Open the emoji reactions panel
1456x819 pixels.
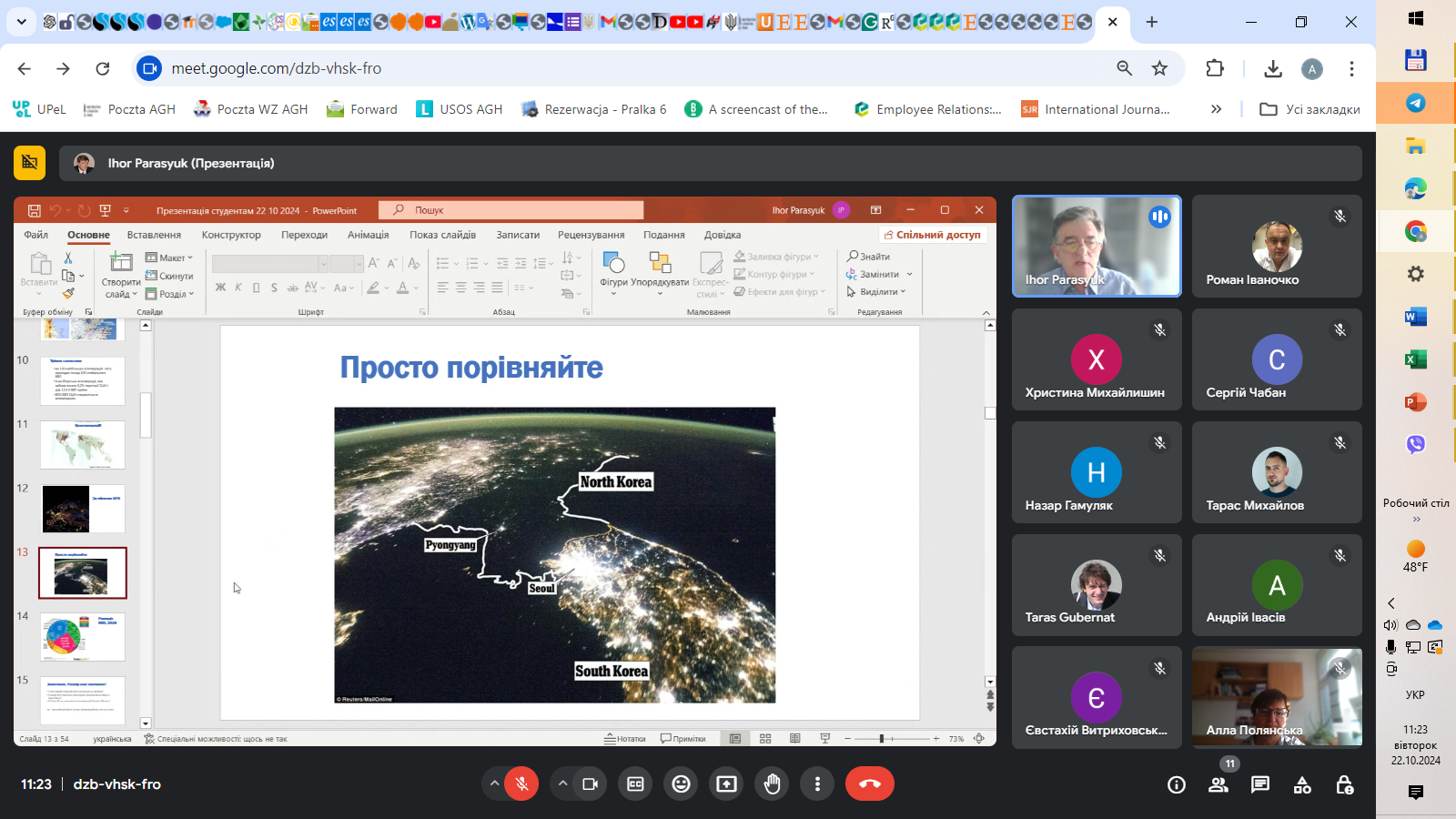(x=681, y=784)
